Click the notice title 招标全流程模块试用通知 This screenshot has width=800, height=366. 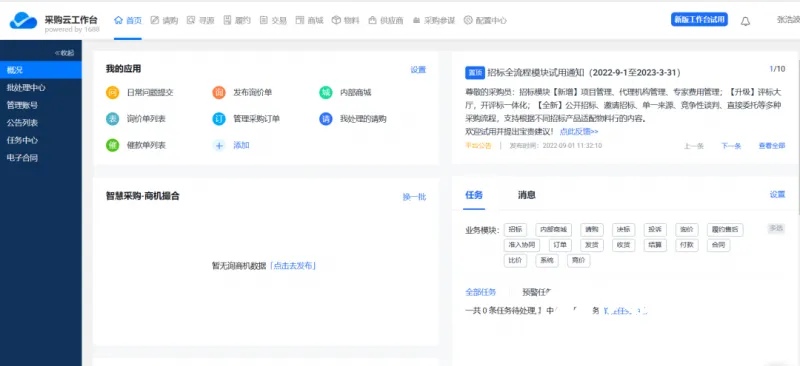pos(584,73)
